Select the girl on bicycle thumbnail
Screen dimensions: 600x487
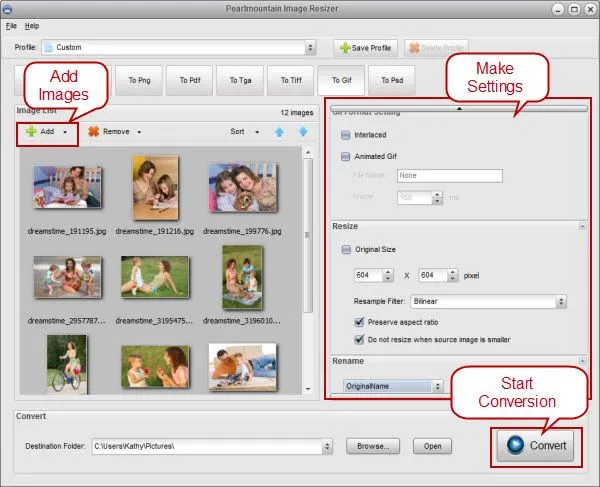[67, 364]
